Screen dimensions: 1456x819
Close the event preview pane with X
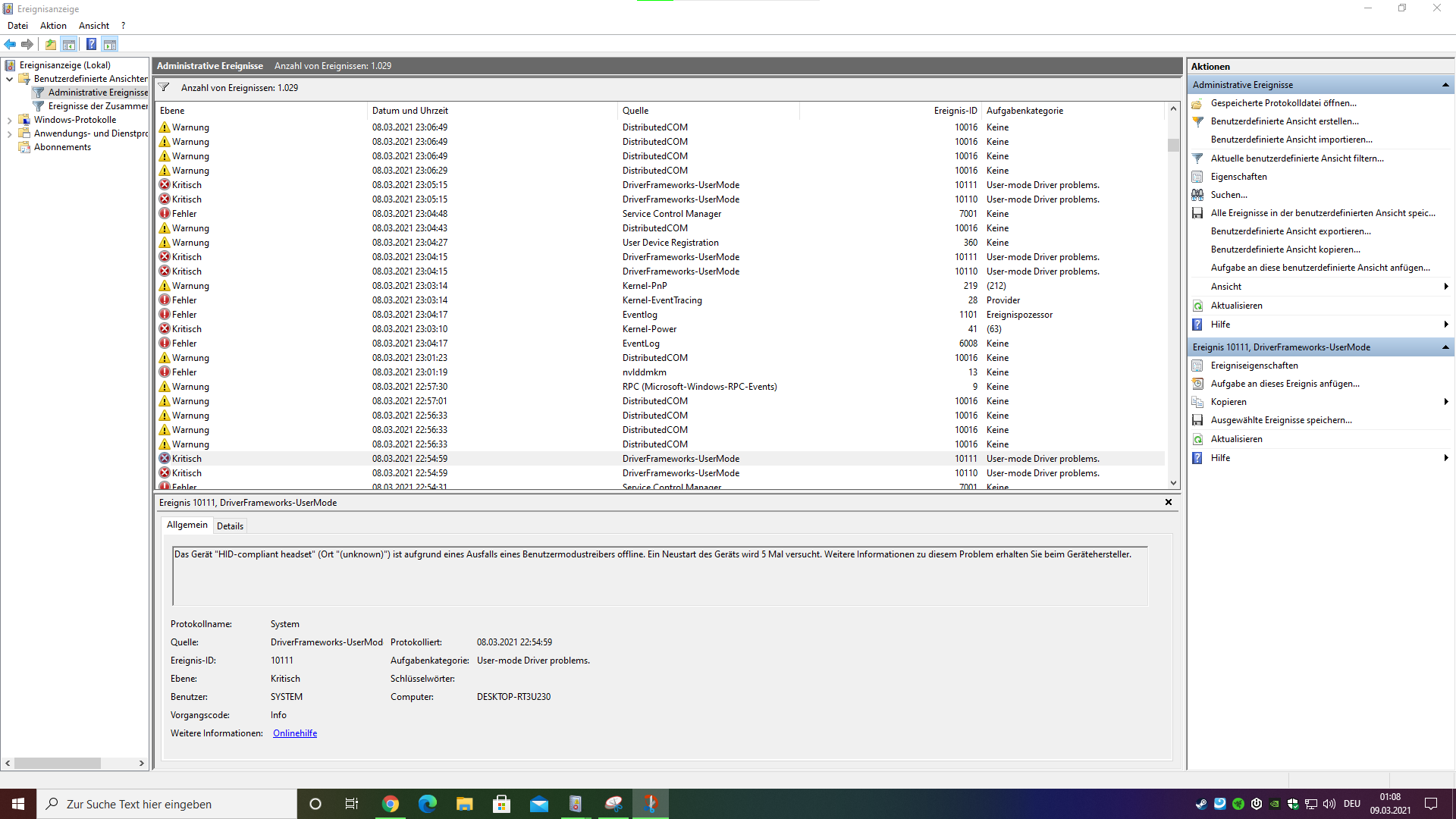[1169, 502]
